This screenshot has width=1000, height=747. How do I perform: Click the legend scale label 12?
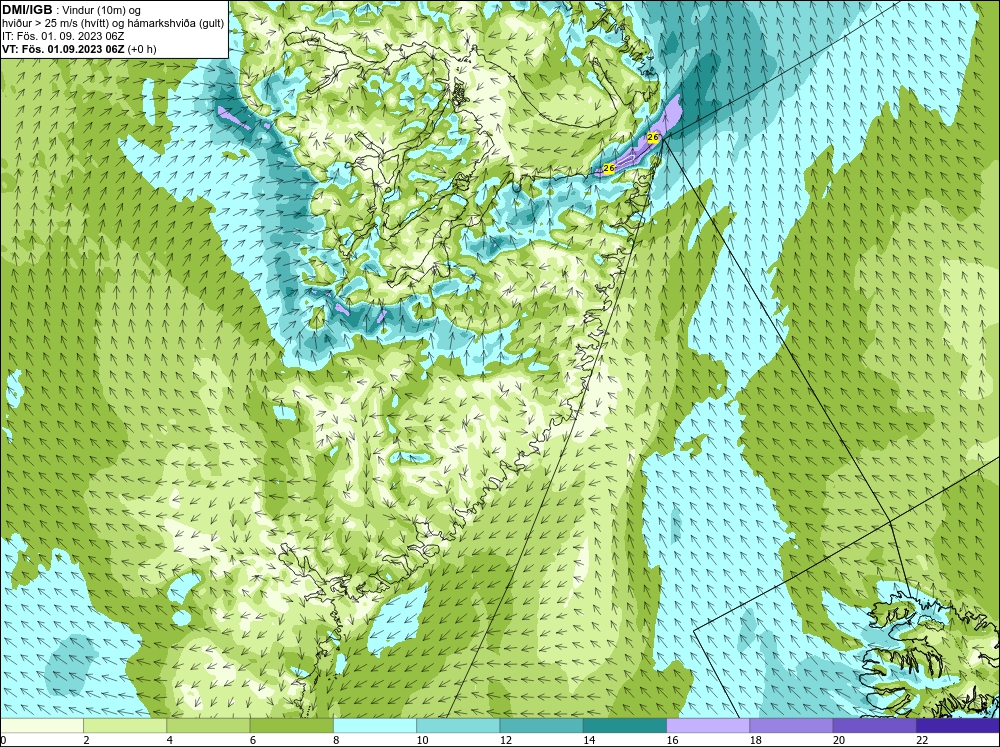506,740
